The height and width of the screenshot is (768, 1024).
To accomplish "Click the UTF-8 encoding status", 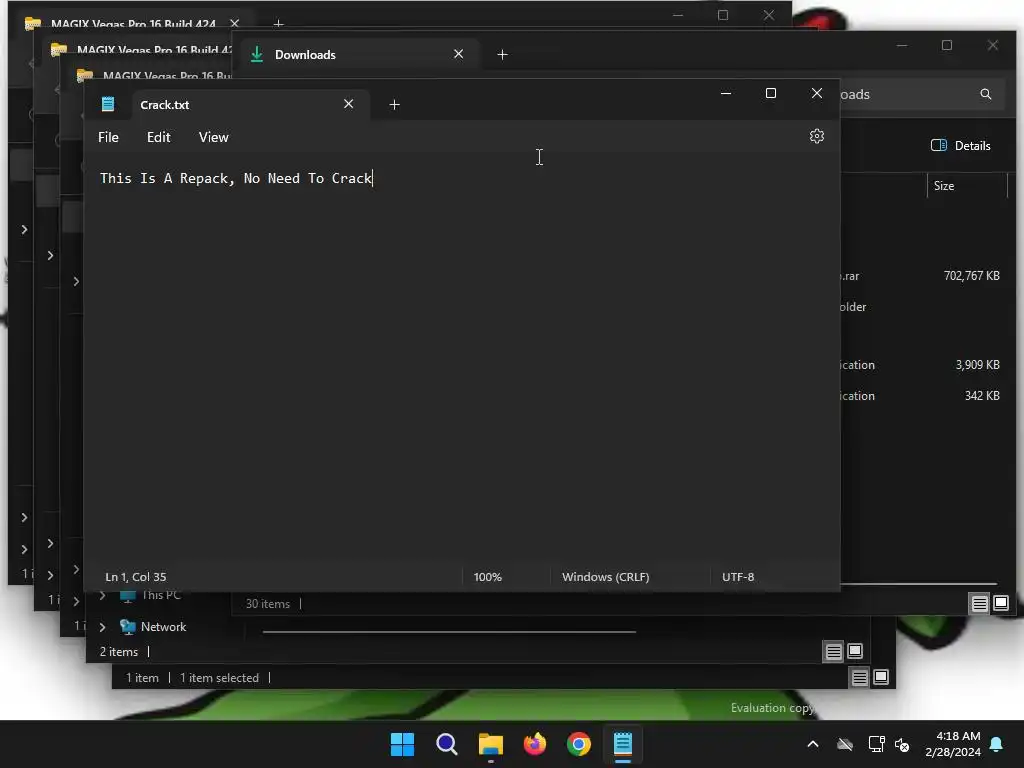I will point(738,577).
